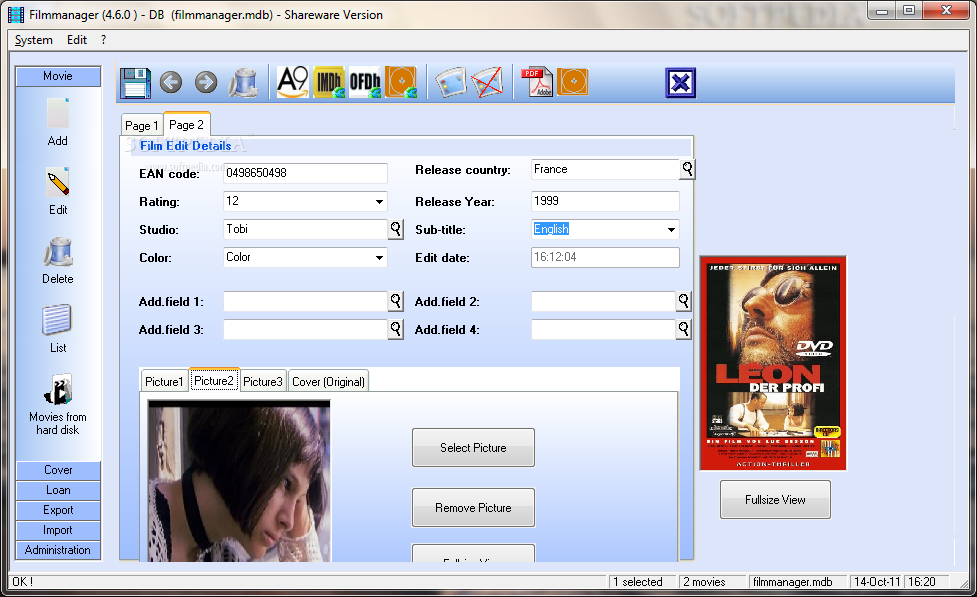The width and height of the screenshot is (977, 597).
Task: Click the Delete sidebar trash icon
Action: [58, 252]
